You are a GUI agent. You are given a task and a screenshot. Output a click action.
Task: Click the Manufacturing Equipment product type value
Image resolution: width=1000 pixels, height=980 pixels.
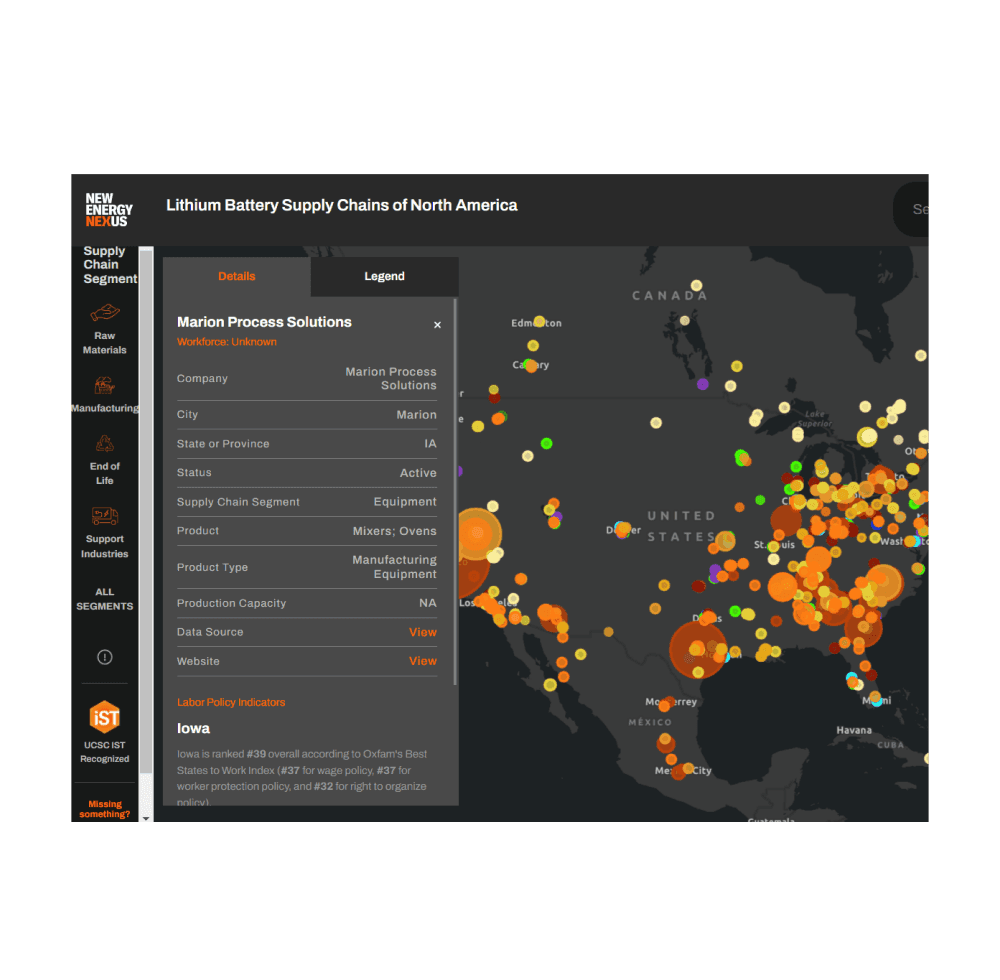395,567
